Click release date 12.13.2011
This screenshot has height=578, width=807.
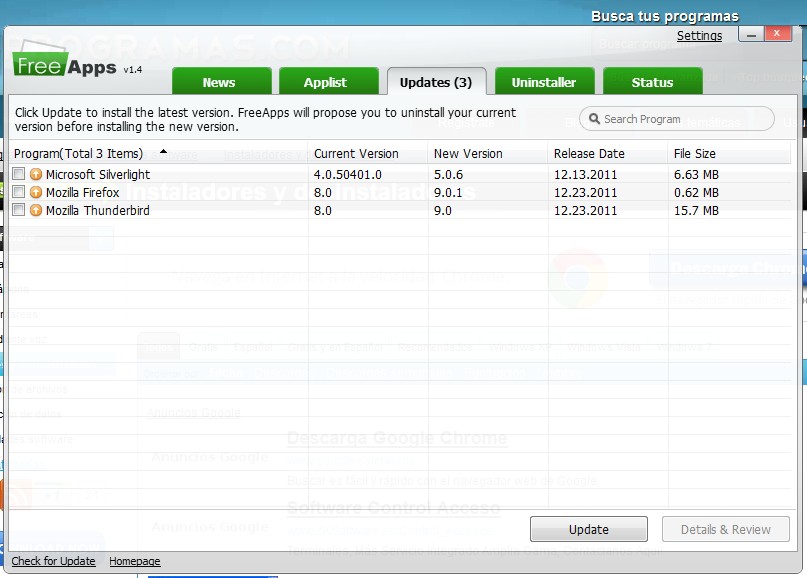(x=585, y=174)
